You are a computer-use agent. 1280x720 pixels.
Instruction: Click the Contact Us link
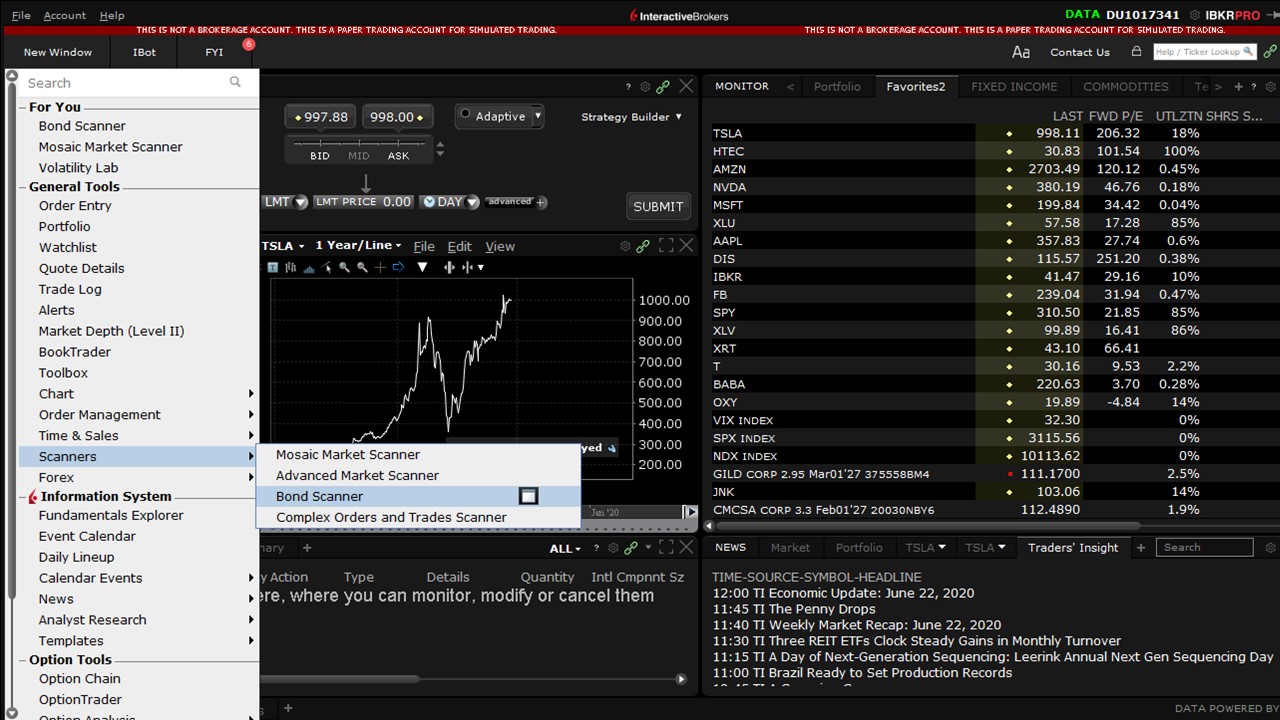[x=1079, y=52]
